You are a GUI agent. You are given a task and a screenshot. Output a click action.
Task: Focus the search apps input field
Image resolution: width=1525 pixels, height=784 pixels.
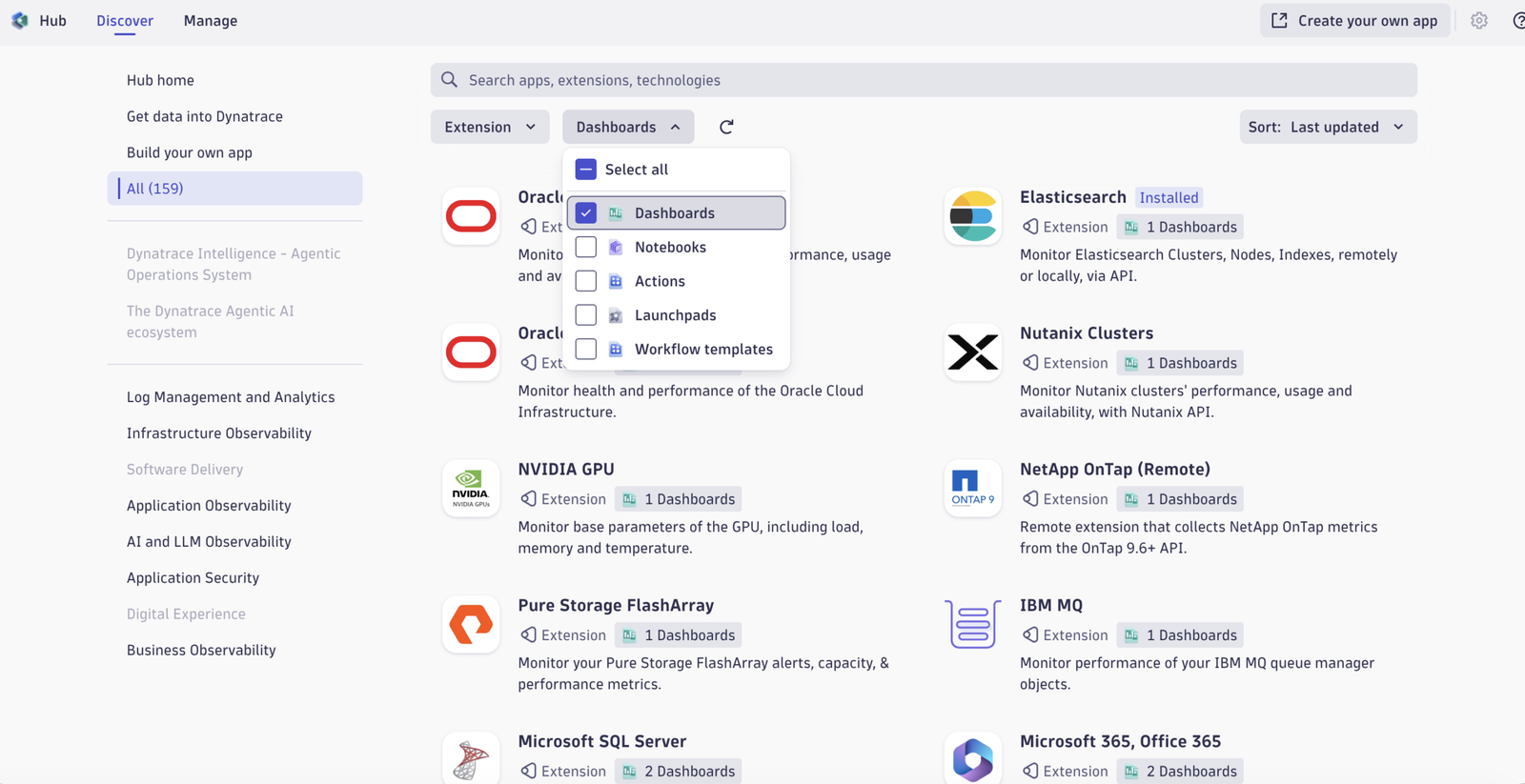pos(924,80)
